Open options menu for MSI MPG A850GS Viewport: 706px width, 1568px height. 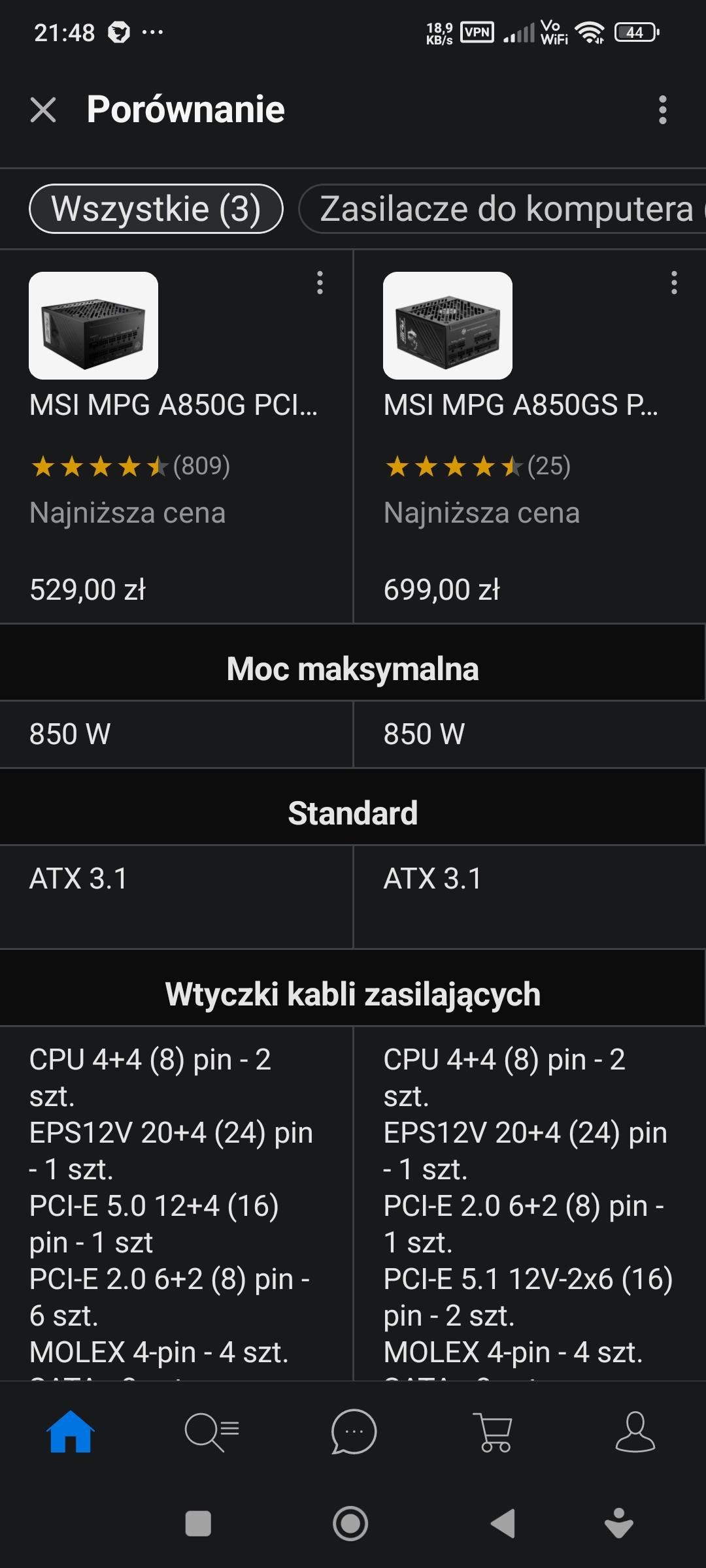click(x=674, y=283)
